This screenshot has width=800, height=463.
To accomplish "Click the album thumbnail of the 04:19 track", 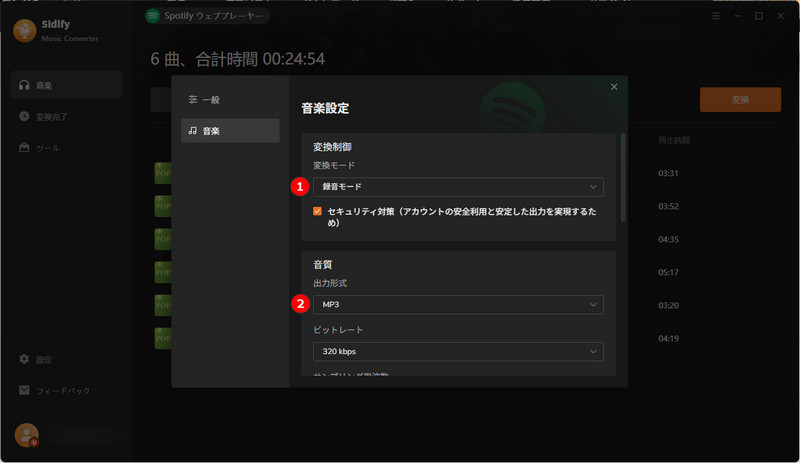I will [163, 338].
